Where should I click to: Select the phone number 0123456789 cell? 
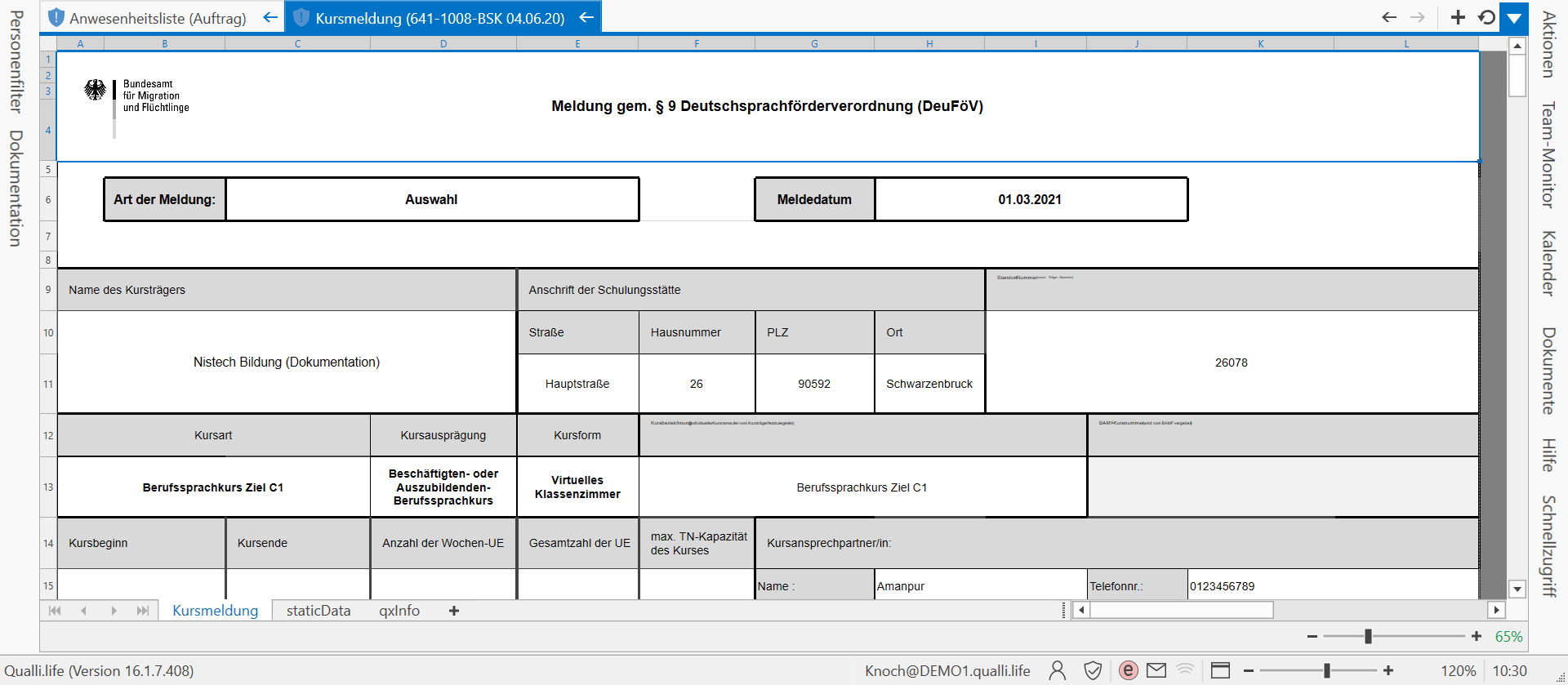coord(1333,586)
